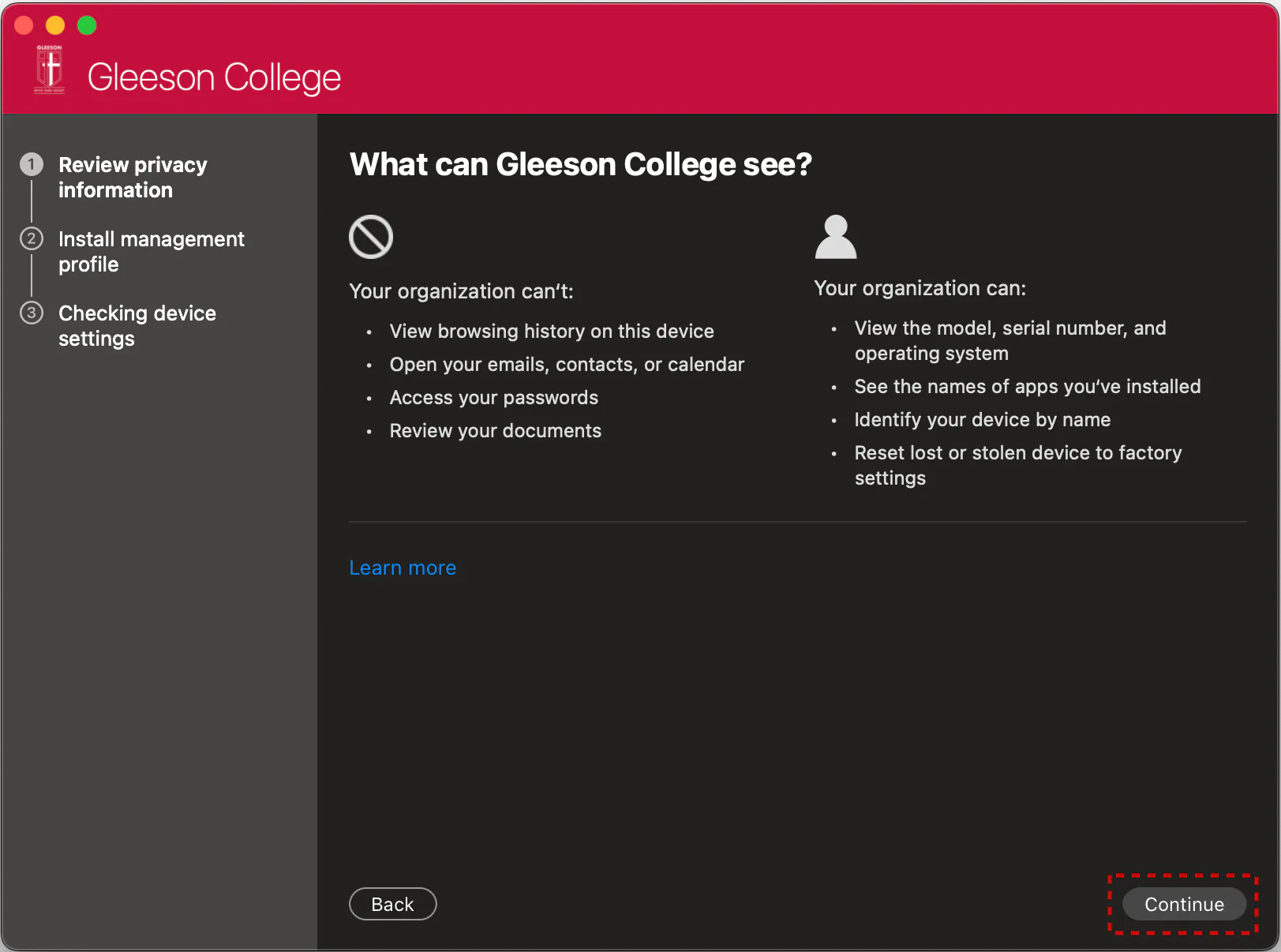The width and height of the screenshot is (1281, 952).
Task: Click View browsing history on this device
Action: pos(552,331)
